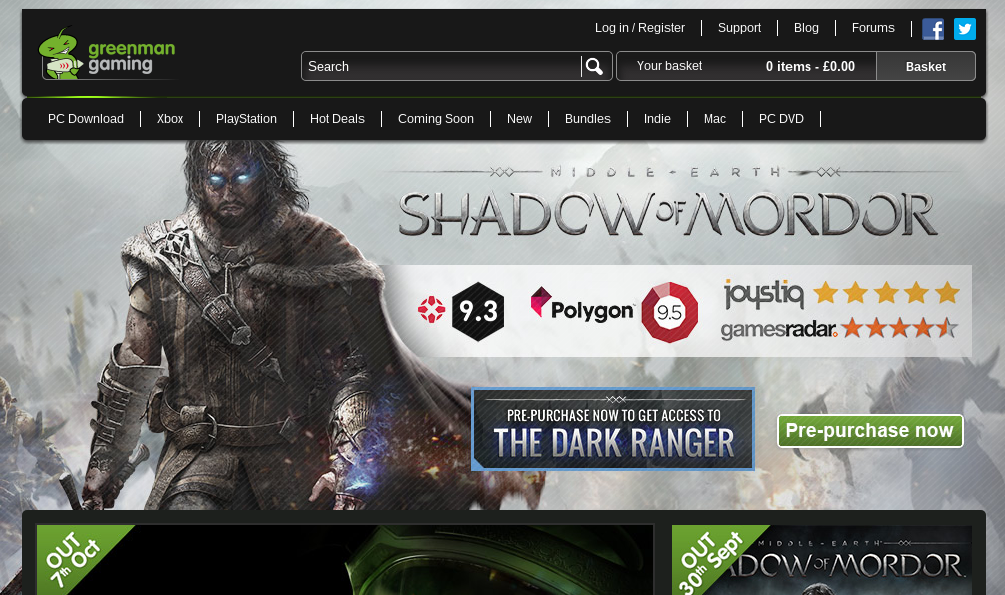
Task: Visit the Blog link
Action: coord(806,28)
